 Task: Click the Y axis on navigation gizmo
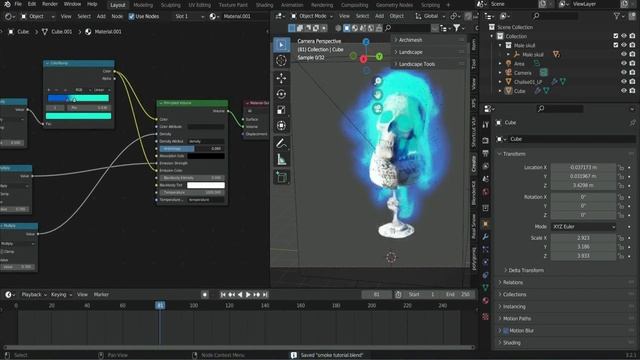(379, 56)
